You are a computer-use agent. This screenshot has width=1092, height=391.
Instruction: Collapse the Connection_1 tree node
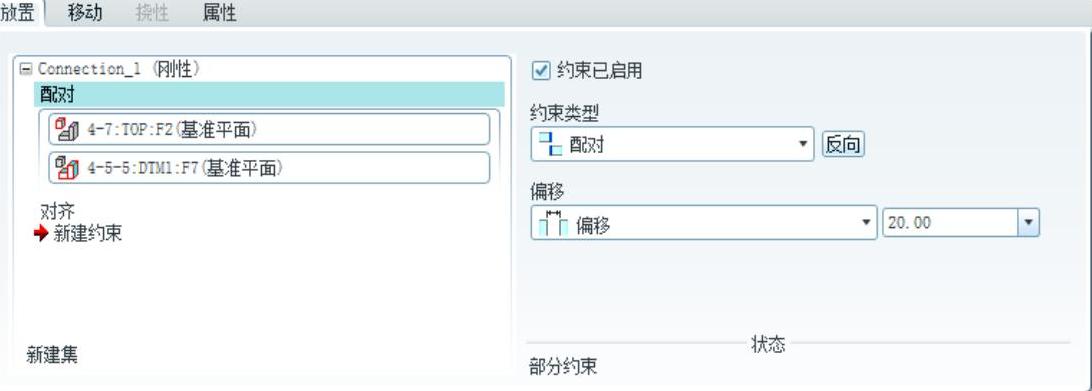[26, 69]
